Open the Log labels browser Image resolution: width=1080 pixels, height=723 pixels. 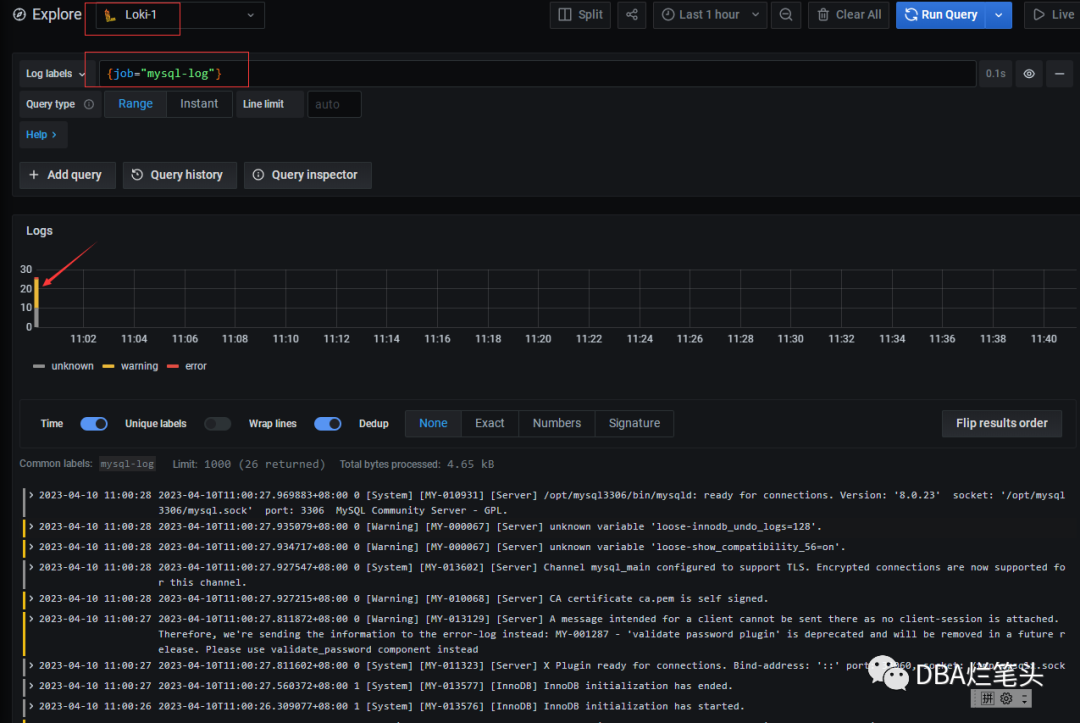point(55,74)
